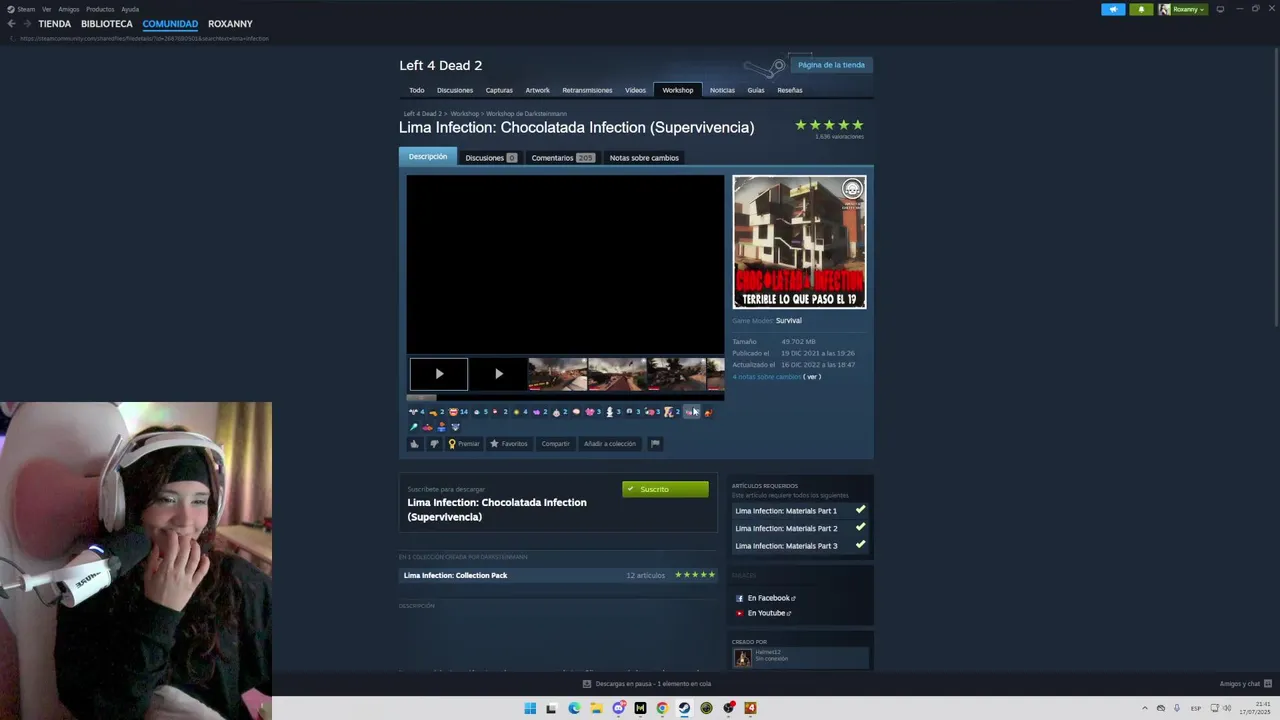Open the Reseñas hub tab
Screen dimensions: 1280x720
(790, 90)
